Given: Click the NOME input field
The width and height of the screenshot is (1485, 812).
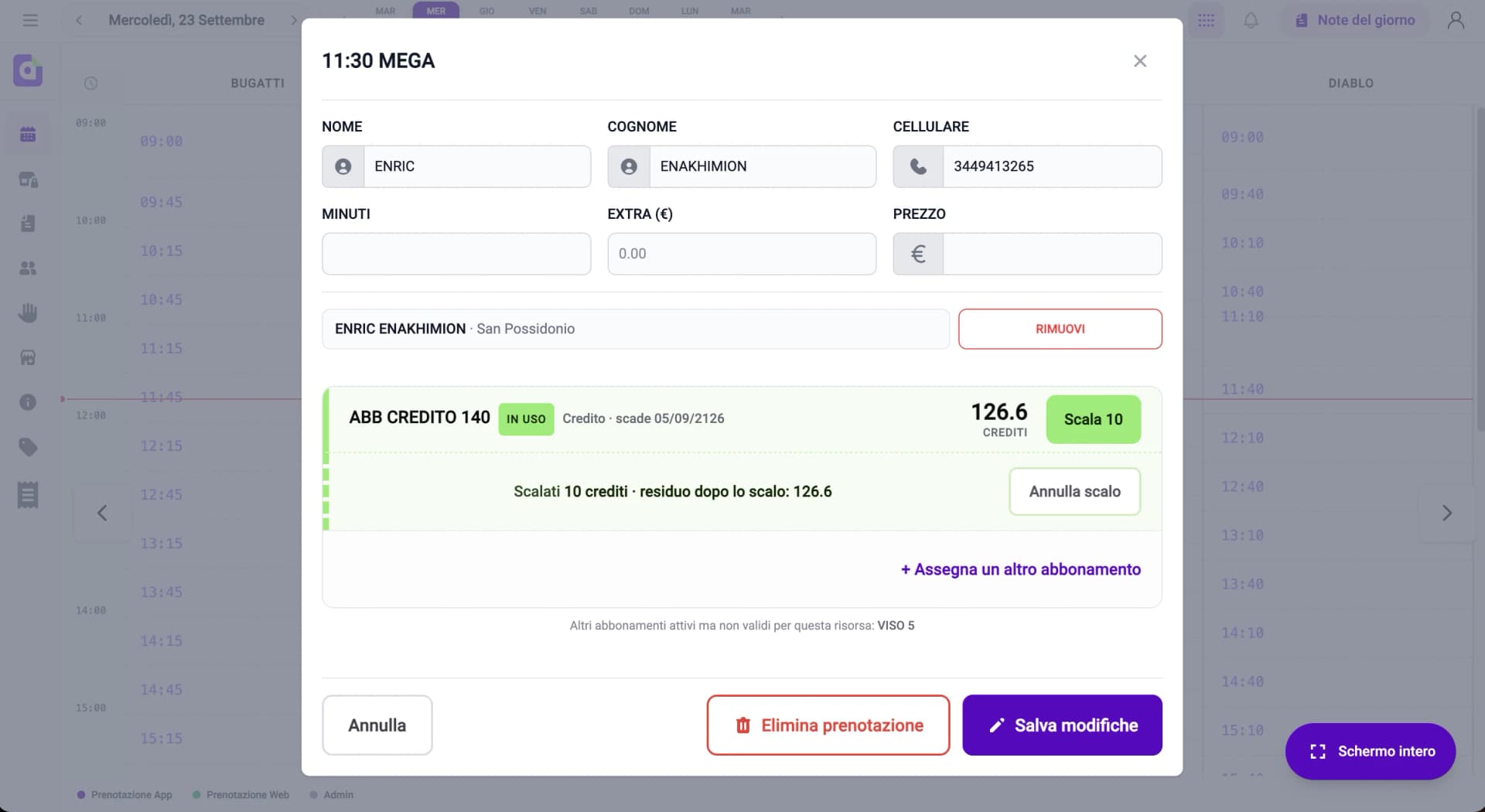Looking at the screenshot, I should click(456, 166).
